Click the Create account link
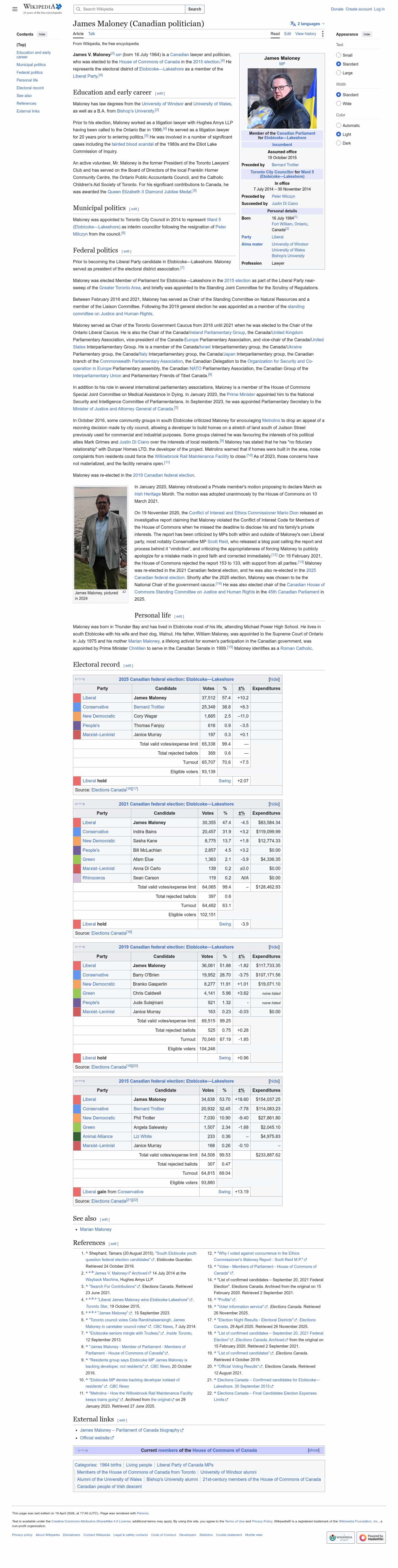This screenshot has width=398, height=1568. pos(358,9)
